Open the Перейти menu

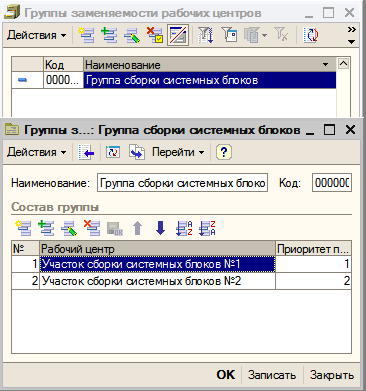coord(178,152)
